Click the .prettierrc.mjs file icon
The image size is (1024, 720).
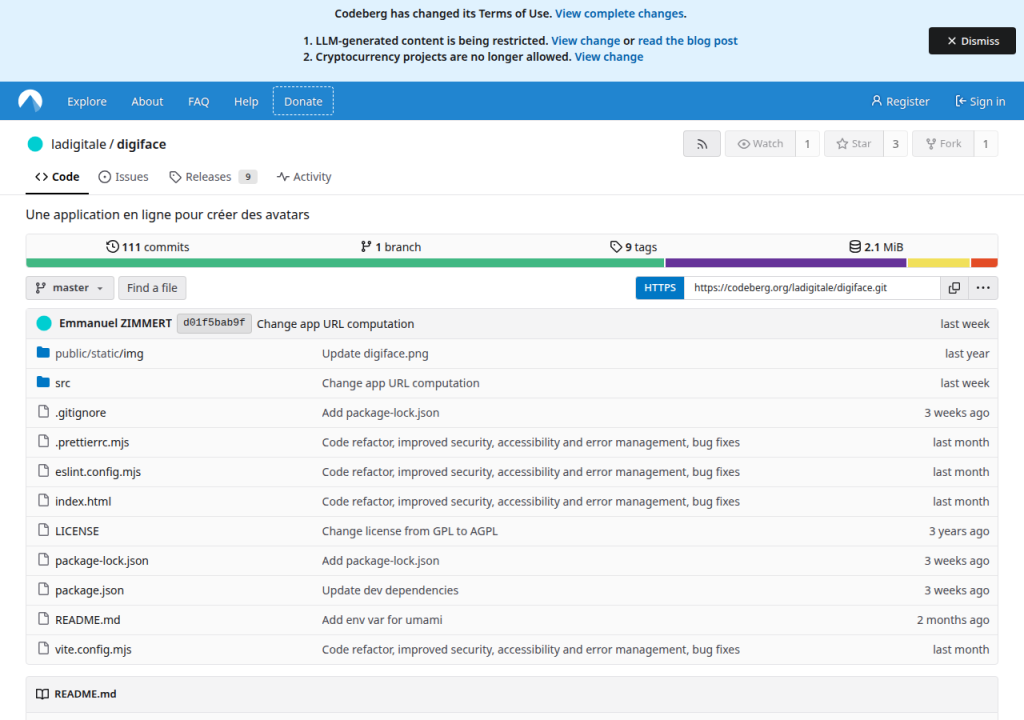click(x=43, y=442)
